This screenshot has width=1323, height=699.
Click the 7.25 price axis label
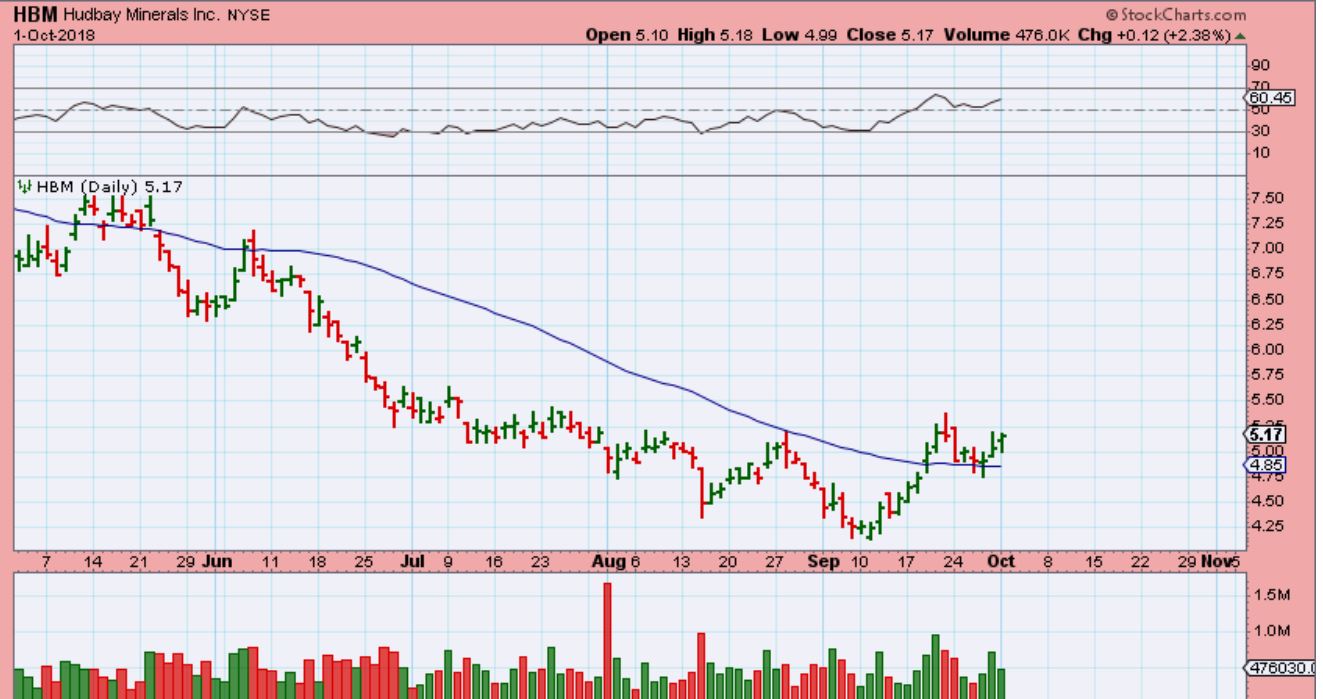(1266, 223)
